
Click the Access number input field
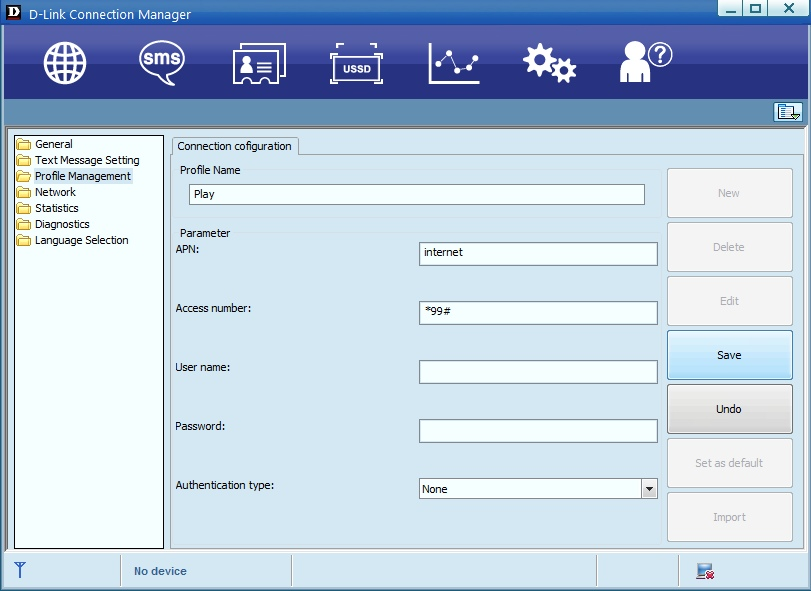pos(538,312)
